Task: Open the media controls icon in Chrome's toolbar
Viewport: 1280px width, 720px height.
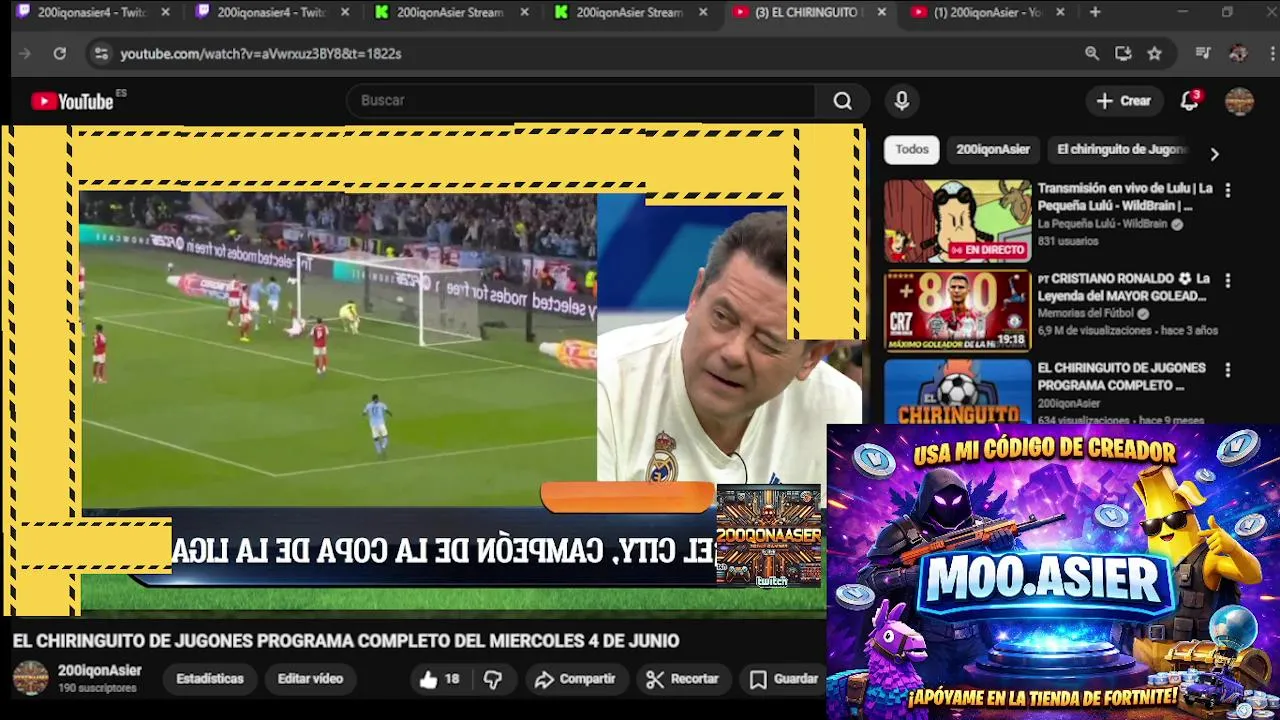Action: 1203,53
